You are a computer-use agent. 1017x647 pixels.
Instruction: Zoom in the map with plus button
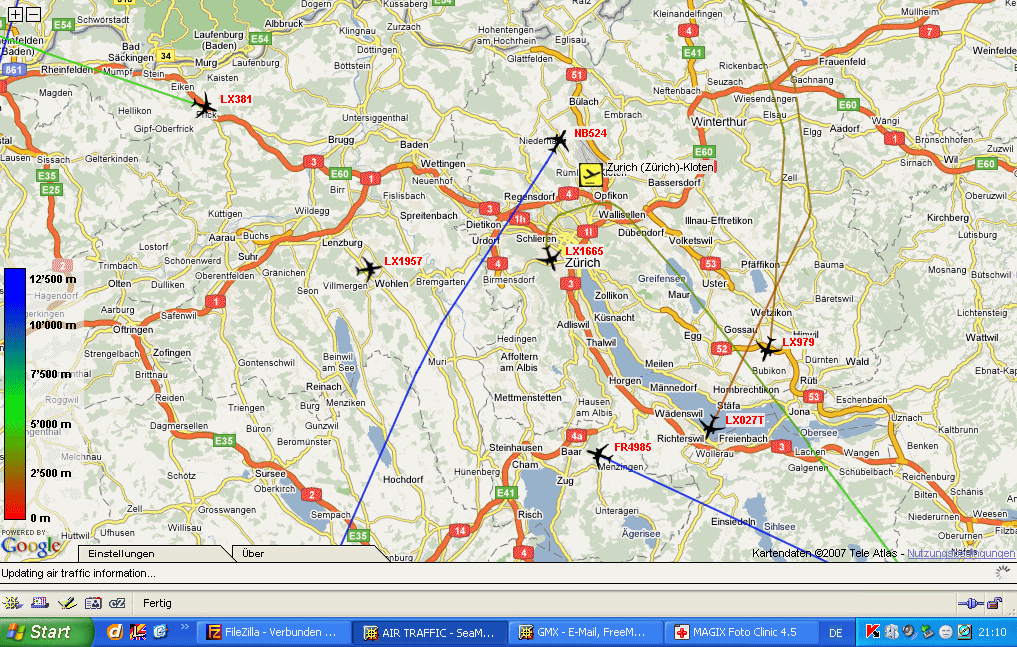15,14
